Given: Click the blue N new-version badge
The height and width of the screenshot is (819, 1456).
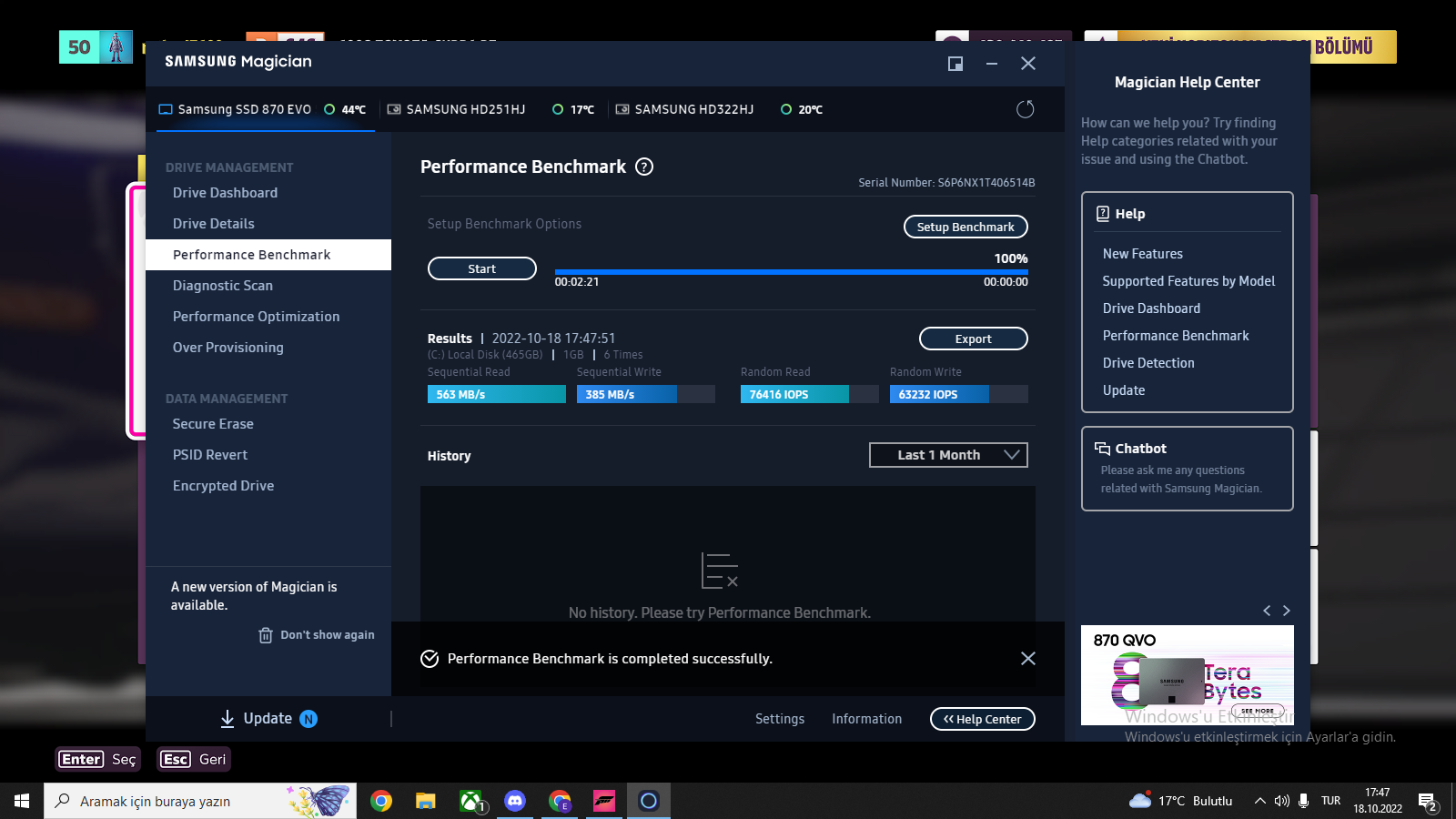Looking at the screenshot, I should click(309, 719).
